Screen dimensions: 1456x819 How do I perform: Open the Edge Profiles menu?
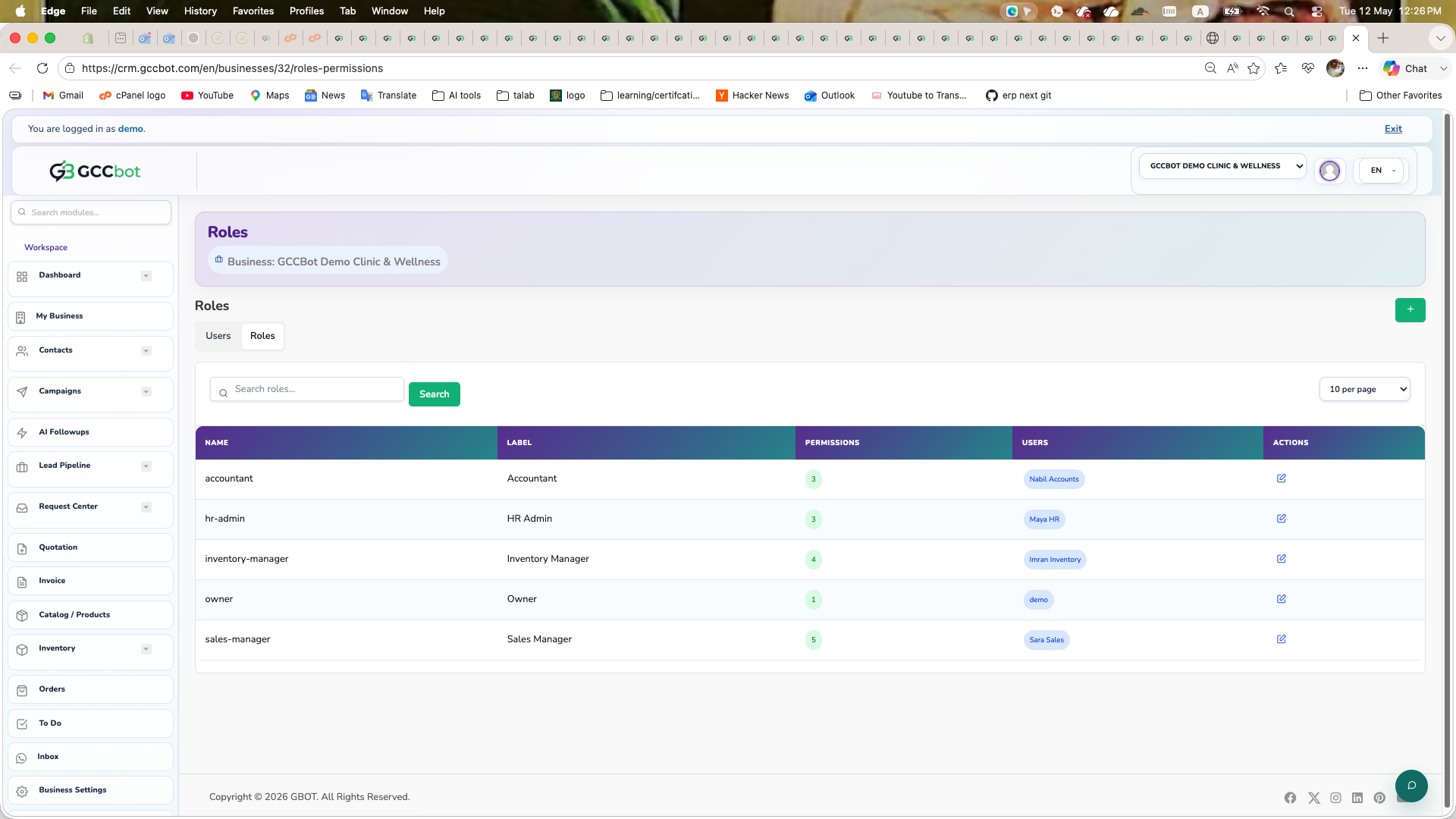click(x=306, y=11)
